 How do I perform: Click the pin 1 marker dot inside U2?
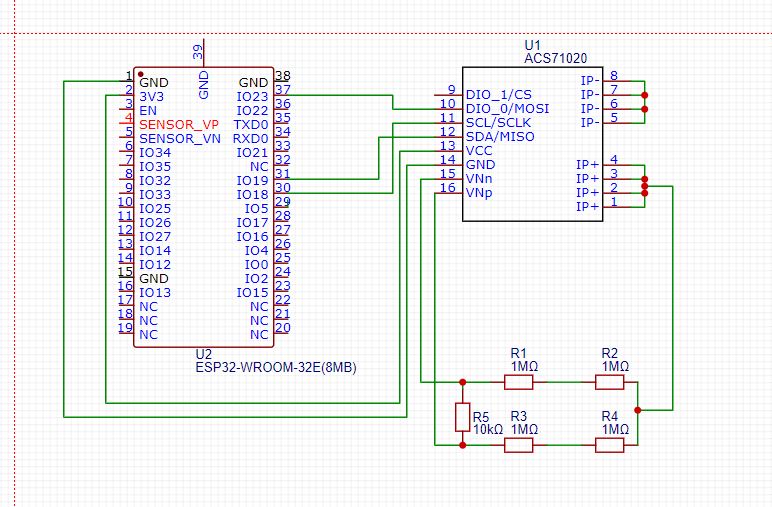pyautogui.click(x=141, y=74)
